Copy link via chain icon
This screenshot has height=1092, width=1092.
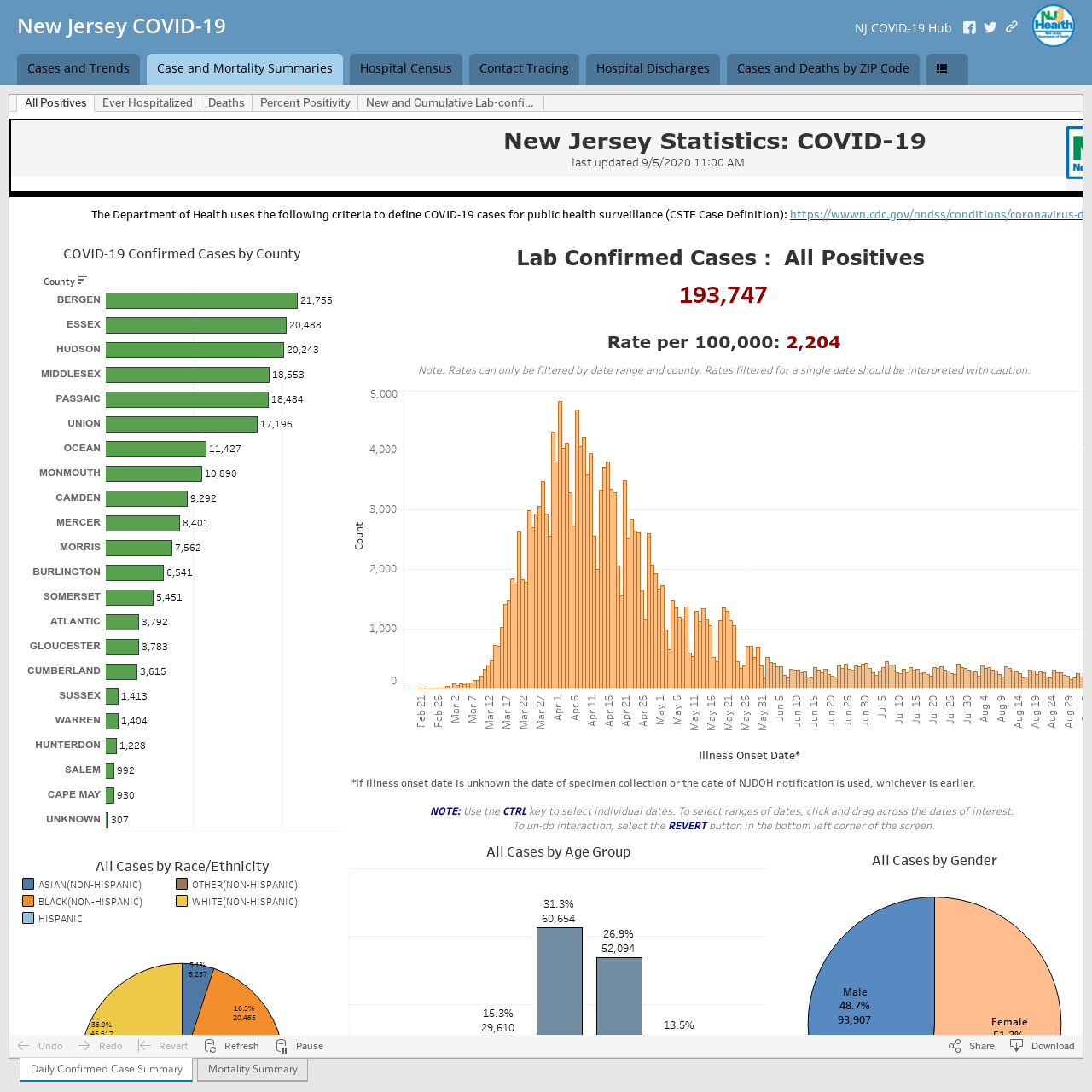(1011, 27)
